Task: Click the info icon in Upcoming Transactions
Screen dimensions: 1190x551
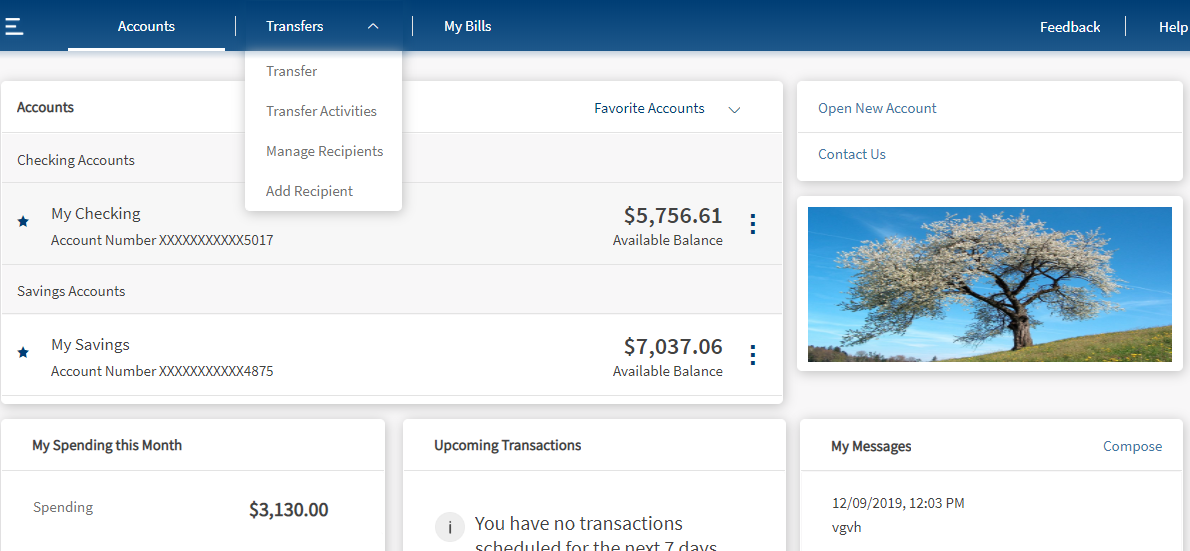Action: click(x=449, y=528)
